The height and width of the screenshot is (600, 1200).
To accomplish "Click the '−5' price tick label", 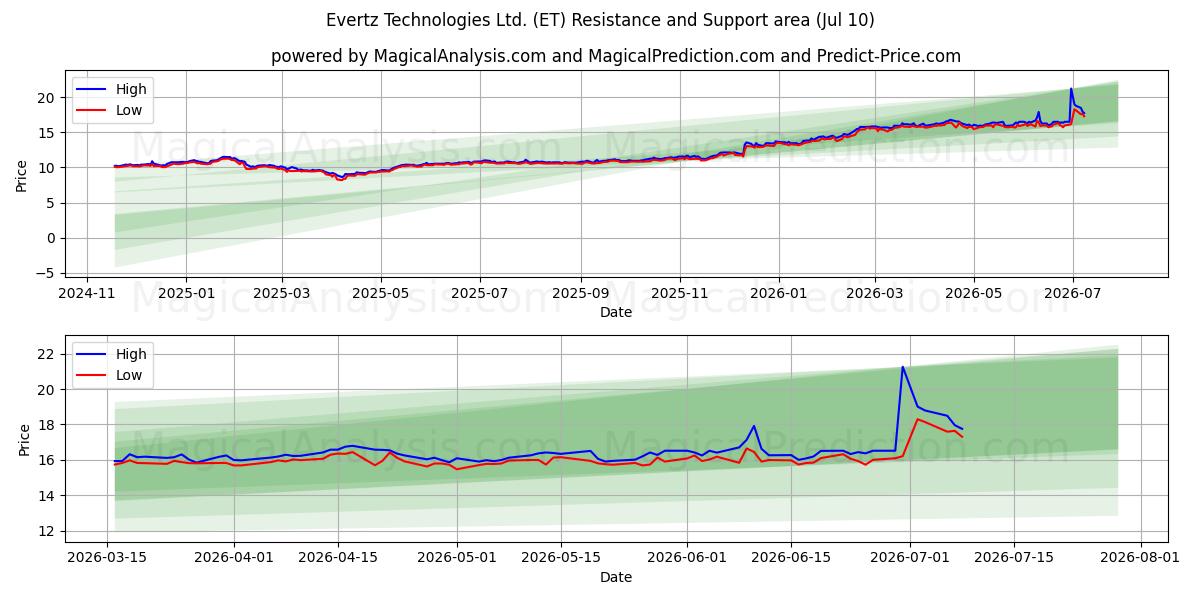I will 46,273.
